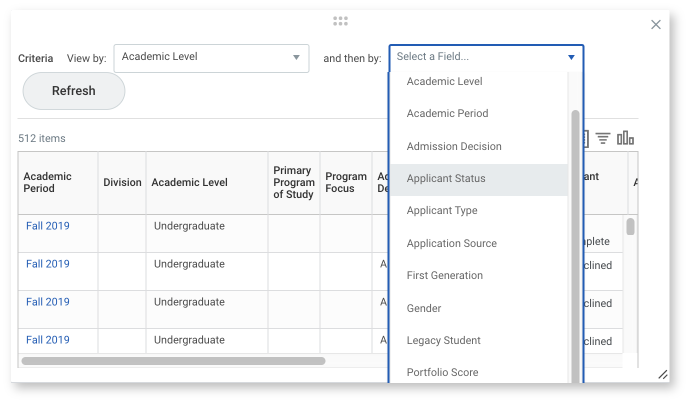The height and width of the screenshot is (403, 689).
Task: Click the drag handle dots at top
Action: pos(340,21)
